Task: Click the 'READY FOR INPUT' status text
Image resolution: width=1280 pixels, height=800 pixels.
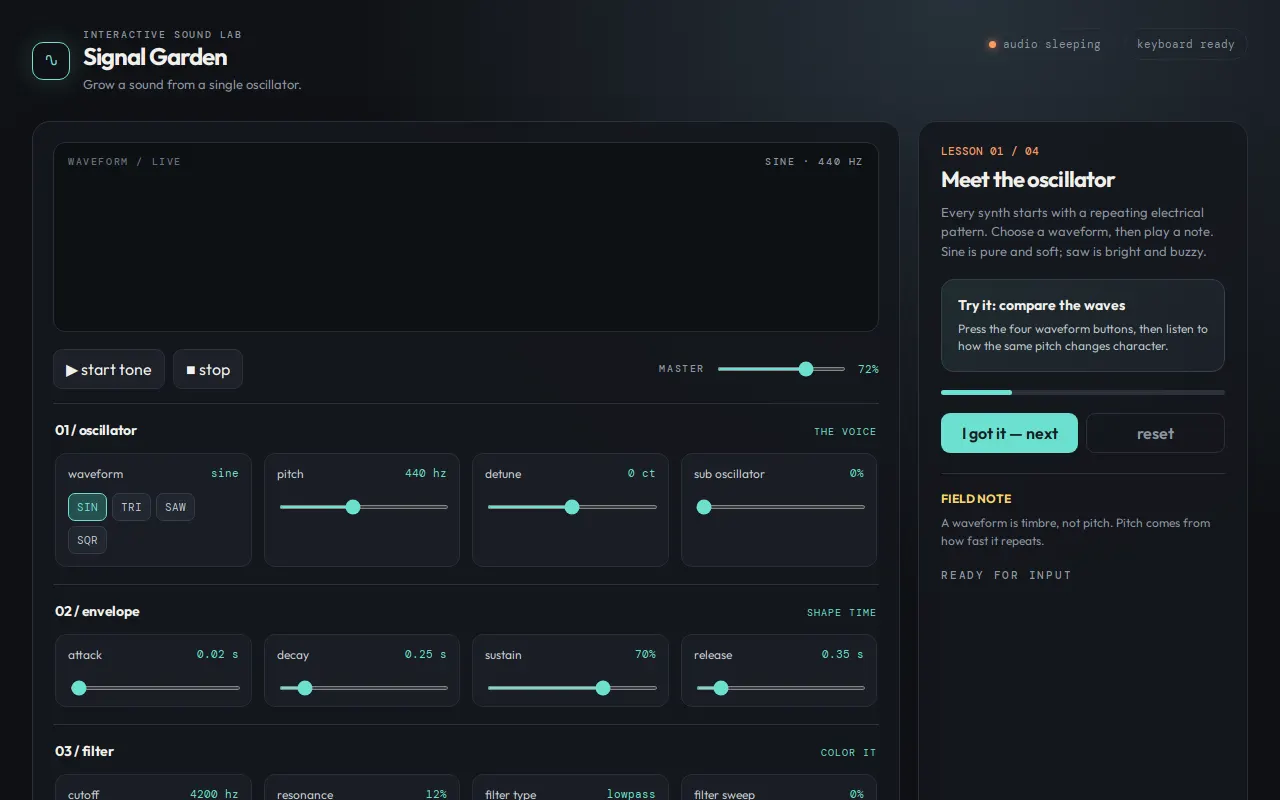Action: (1006, 575)
